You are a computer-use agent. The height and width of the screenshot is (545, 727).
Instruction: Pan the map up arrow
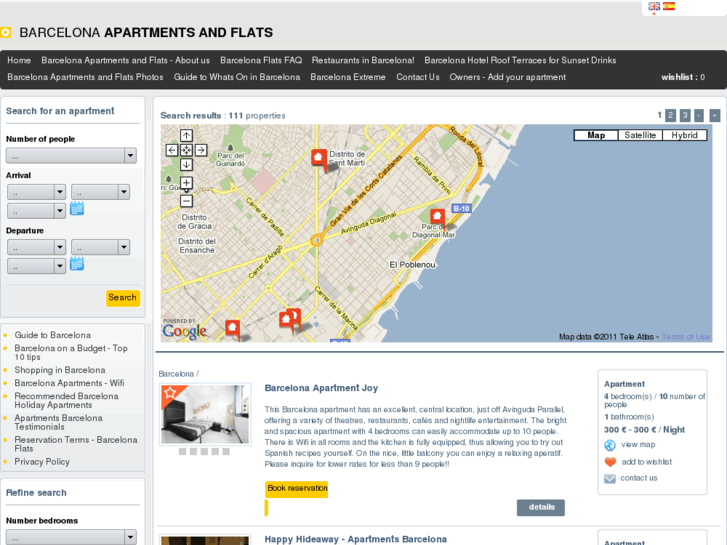pos(186,135)
